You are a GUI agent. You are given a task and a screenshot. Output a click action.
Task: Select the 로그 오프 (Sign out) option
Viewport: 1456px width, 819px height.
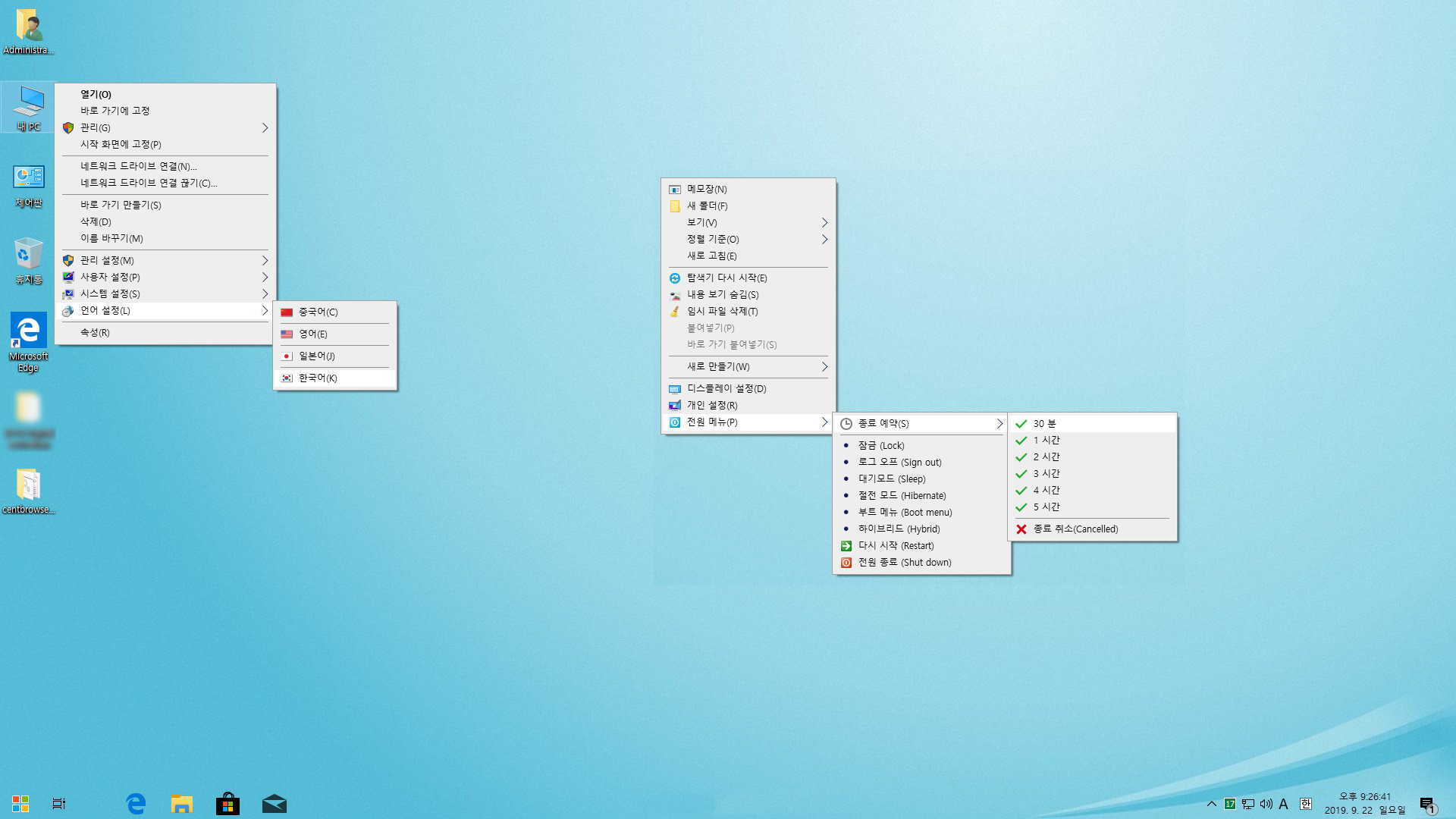point(921,462)
